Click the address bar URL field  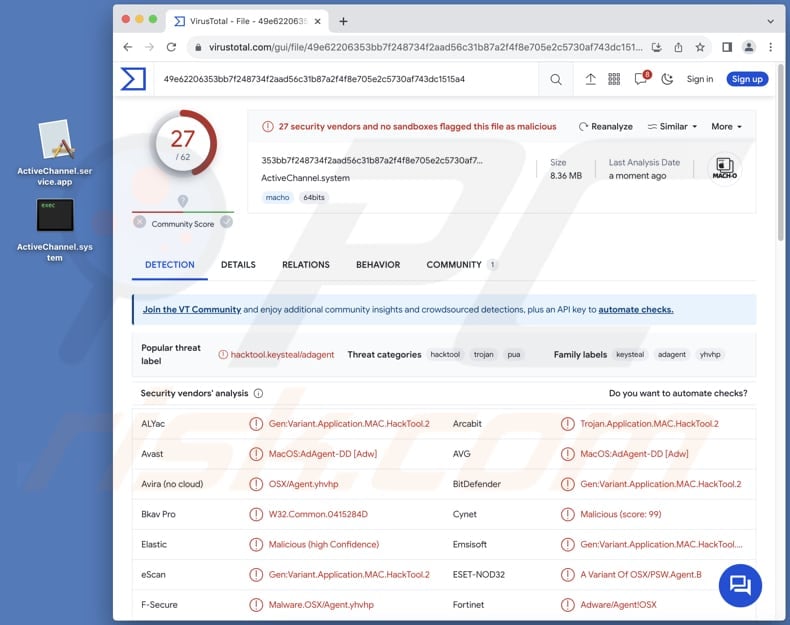coord(426,47)
